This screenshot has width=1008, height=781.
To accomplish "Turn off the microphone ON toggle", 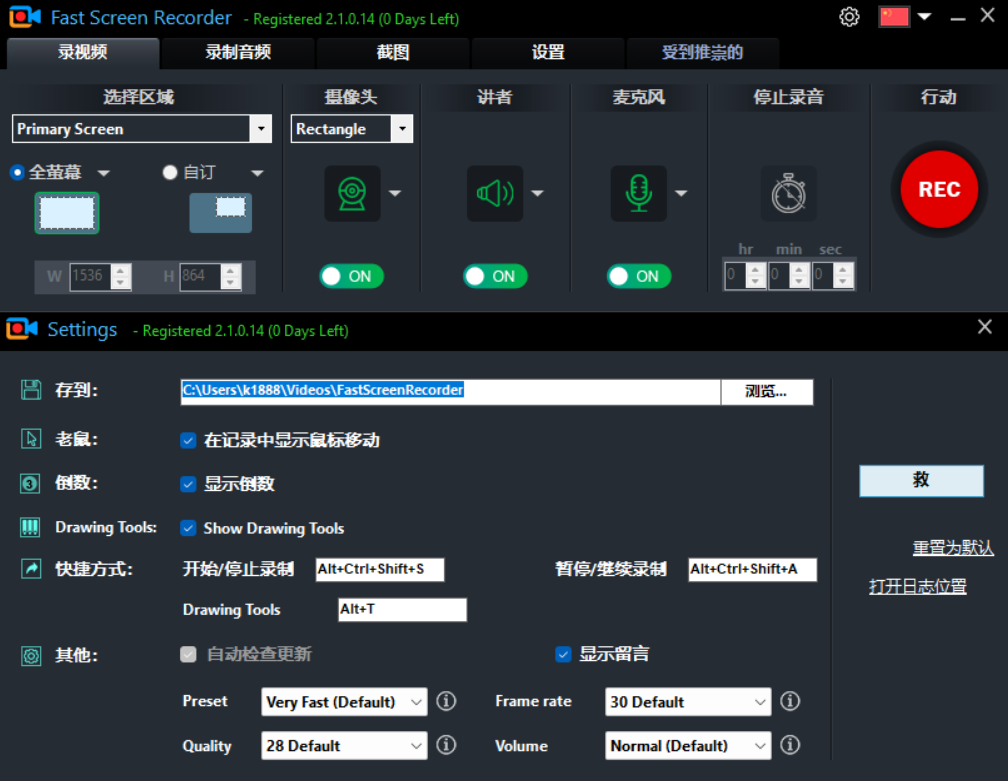I will click(x=638, y=276).
